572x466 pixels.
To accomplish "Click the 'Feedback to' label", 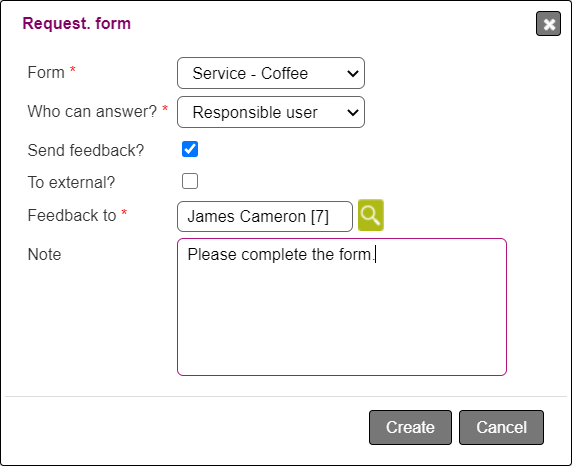I will point(72,215).
